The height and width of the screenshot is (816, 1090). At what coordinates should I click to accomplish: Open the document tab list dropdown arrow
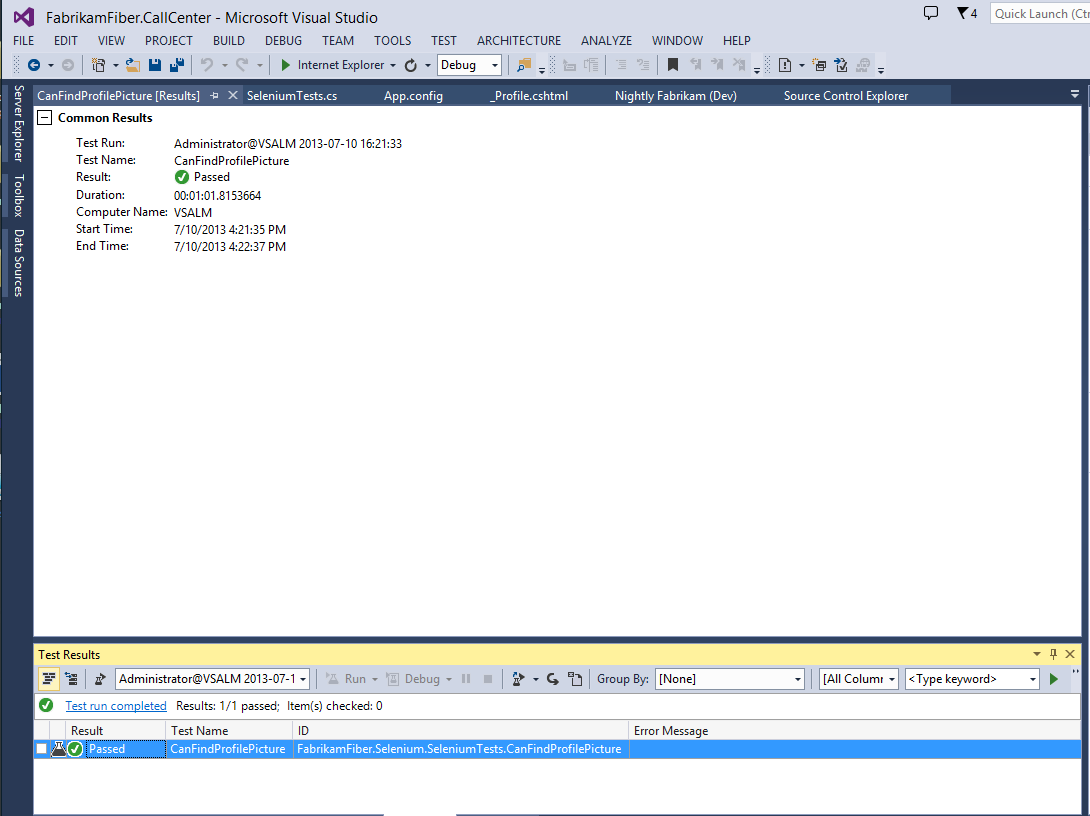point(1074,94)
